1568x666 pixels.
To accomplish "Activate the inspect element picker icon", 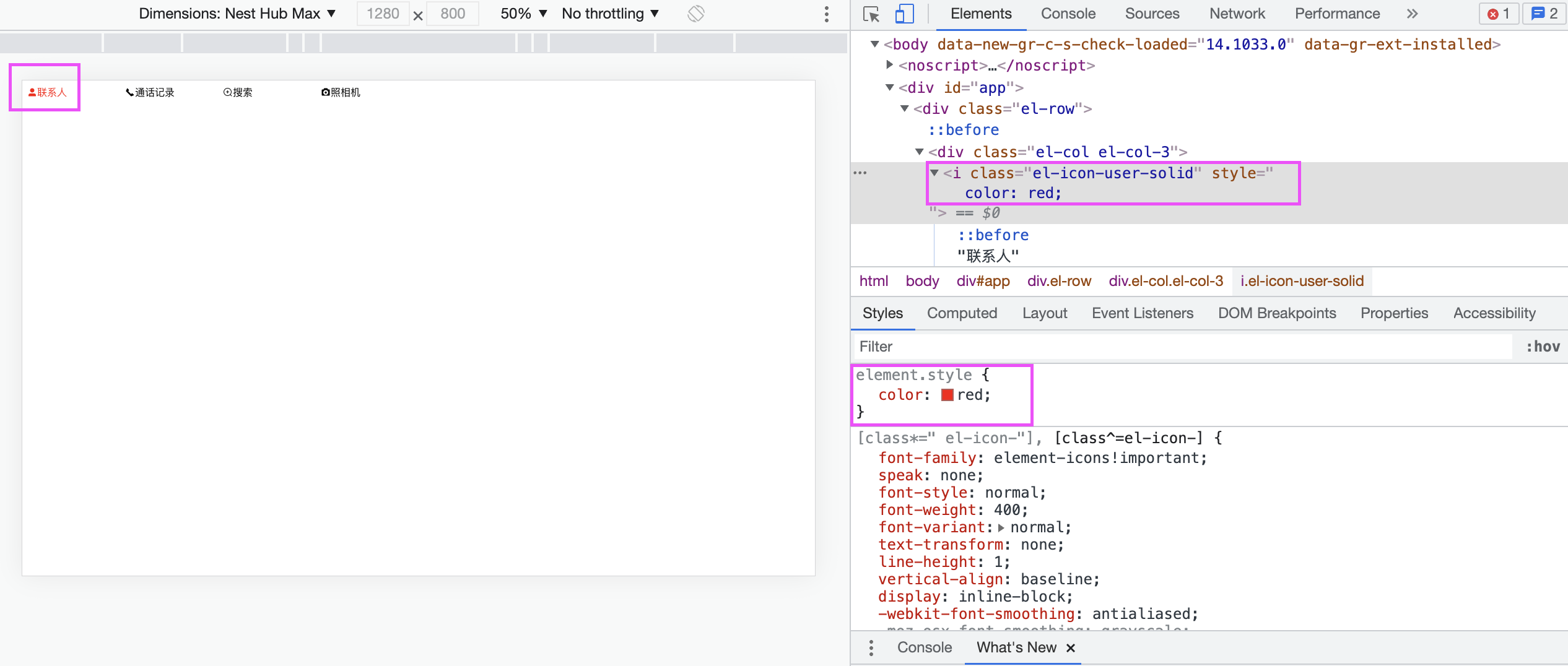I will (871, 14).
